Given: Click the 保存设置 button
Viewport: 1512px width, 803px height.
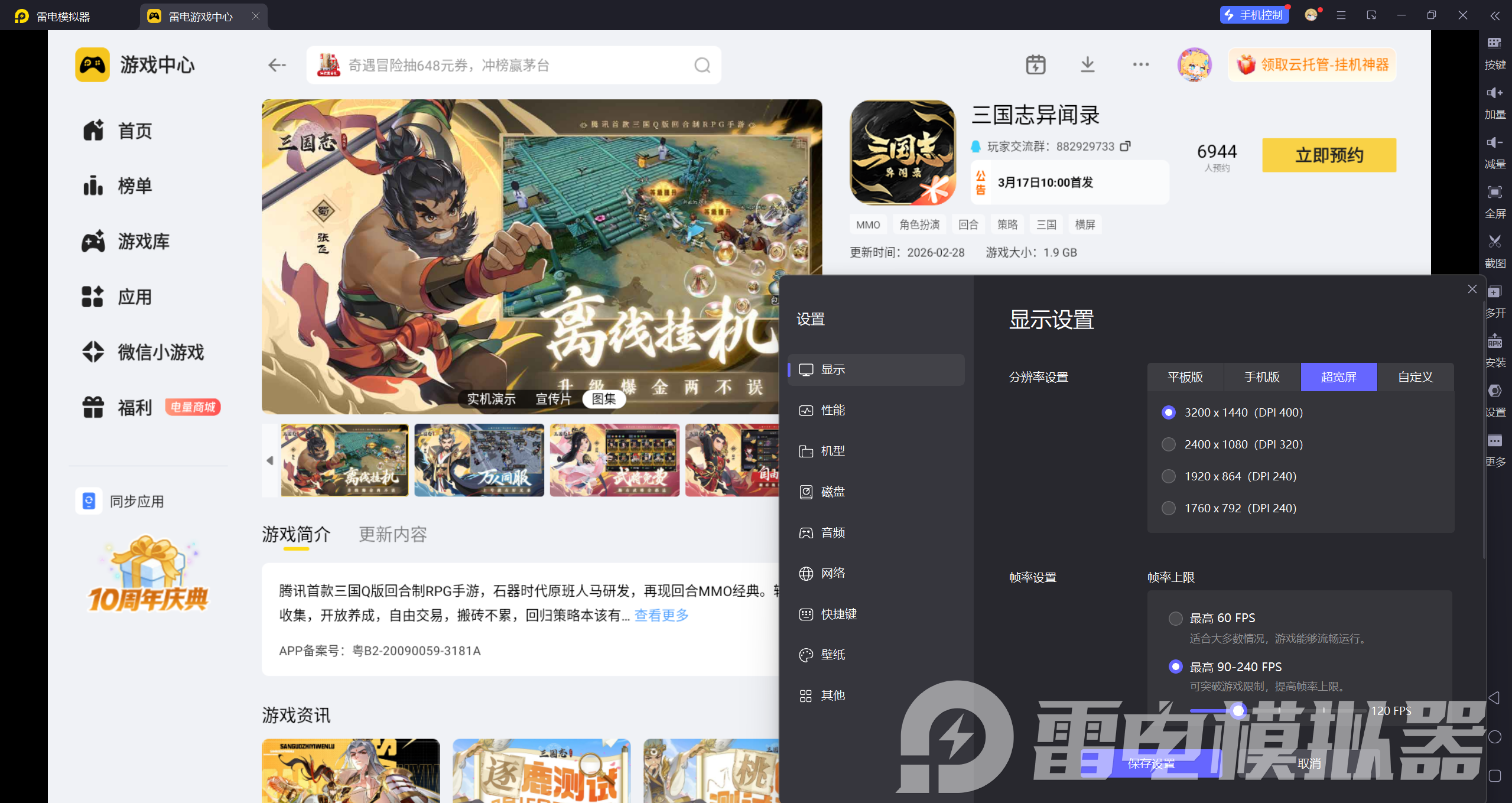Looking at the screenshot, I should [1150, 763].
